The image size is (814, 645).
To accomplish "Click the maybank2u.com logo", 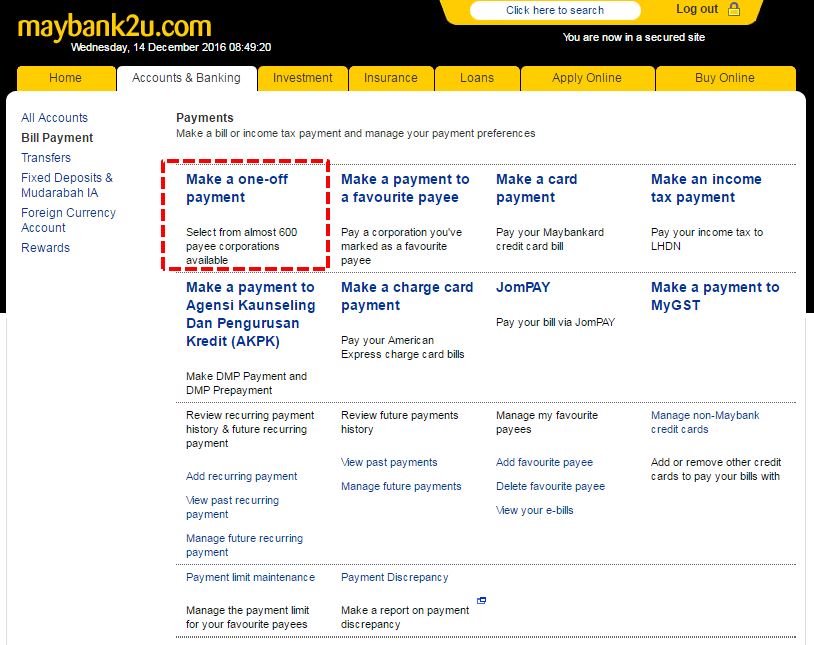I will [115, 26].
